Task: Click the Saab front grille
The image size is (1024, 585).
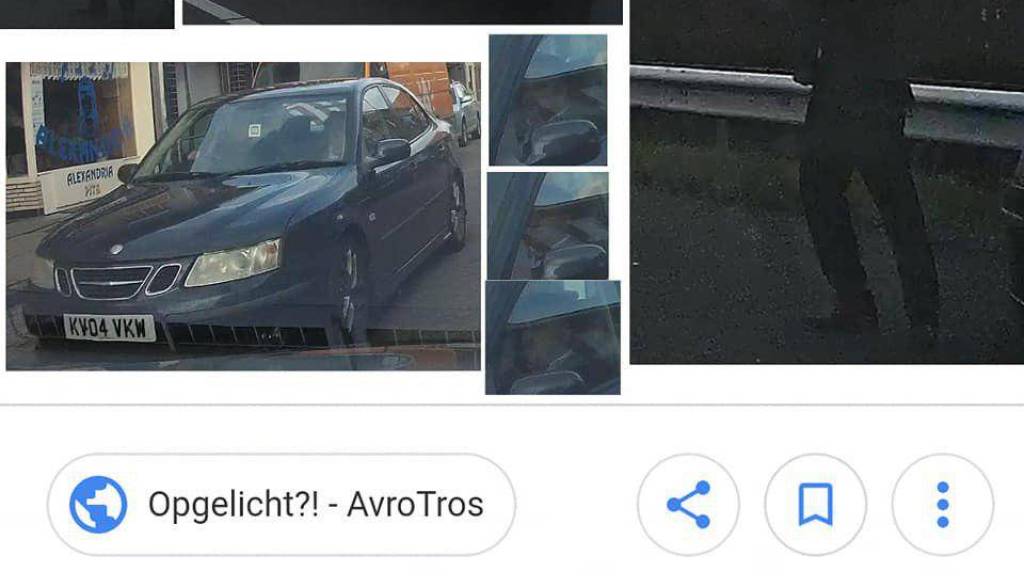Action: [x=118, y=281]
